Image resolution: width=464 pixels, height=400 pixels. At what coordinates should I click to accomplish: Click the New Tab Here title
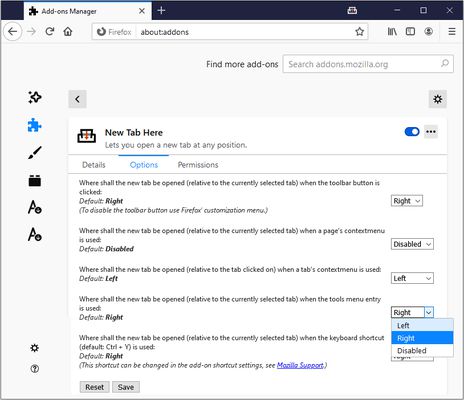coord(134,133)
